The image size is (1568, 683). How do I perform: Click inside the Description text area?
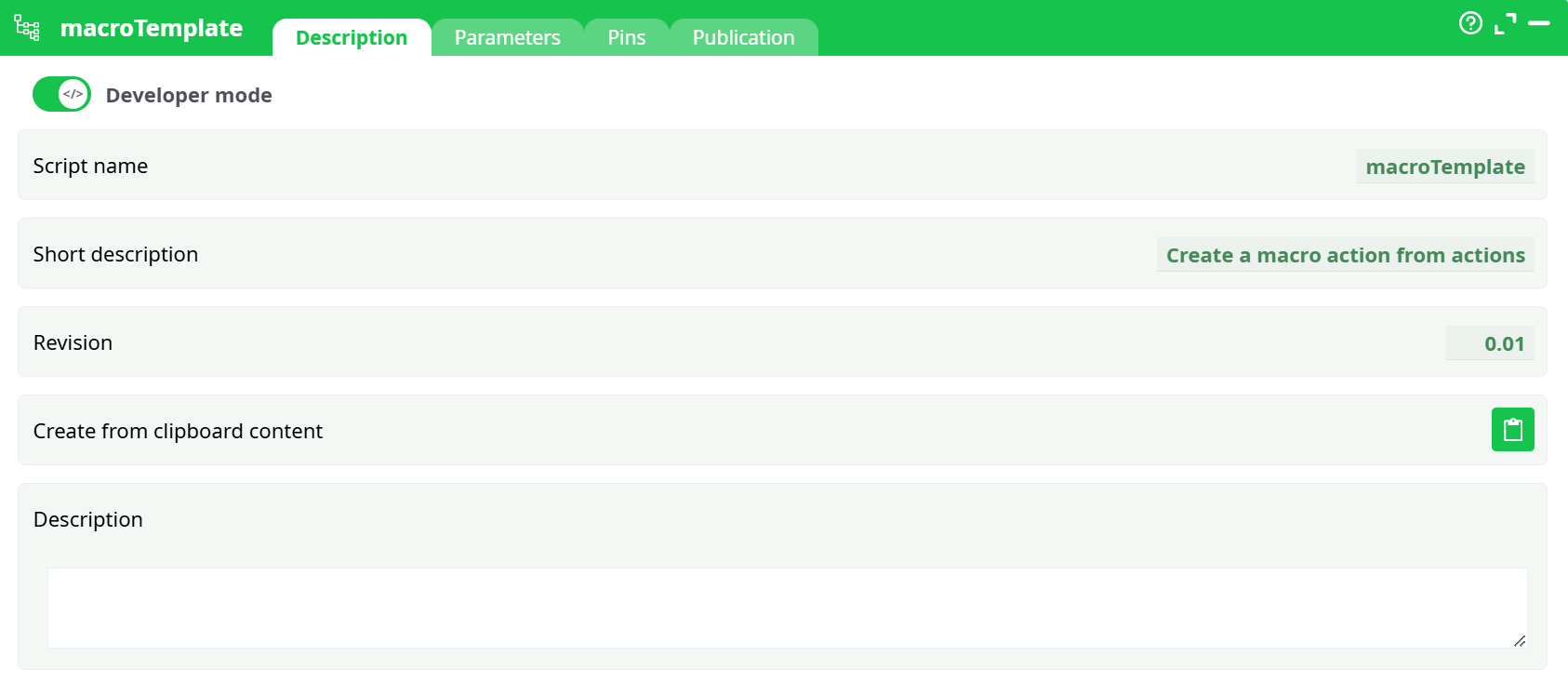(787, 608)
